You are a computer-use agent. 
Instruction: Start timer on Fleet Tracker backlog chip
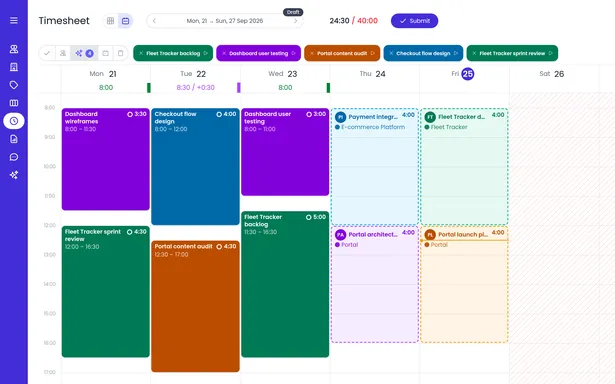[206, 53]
